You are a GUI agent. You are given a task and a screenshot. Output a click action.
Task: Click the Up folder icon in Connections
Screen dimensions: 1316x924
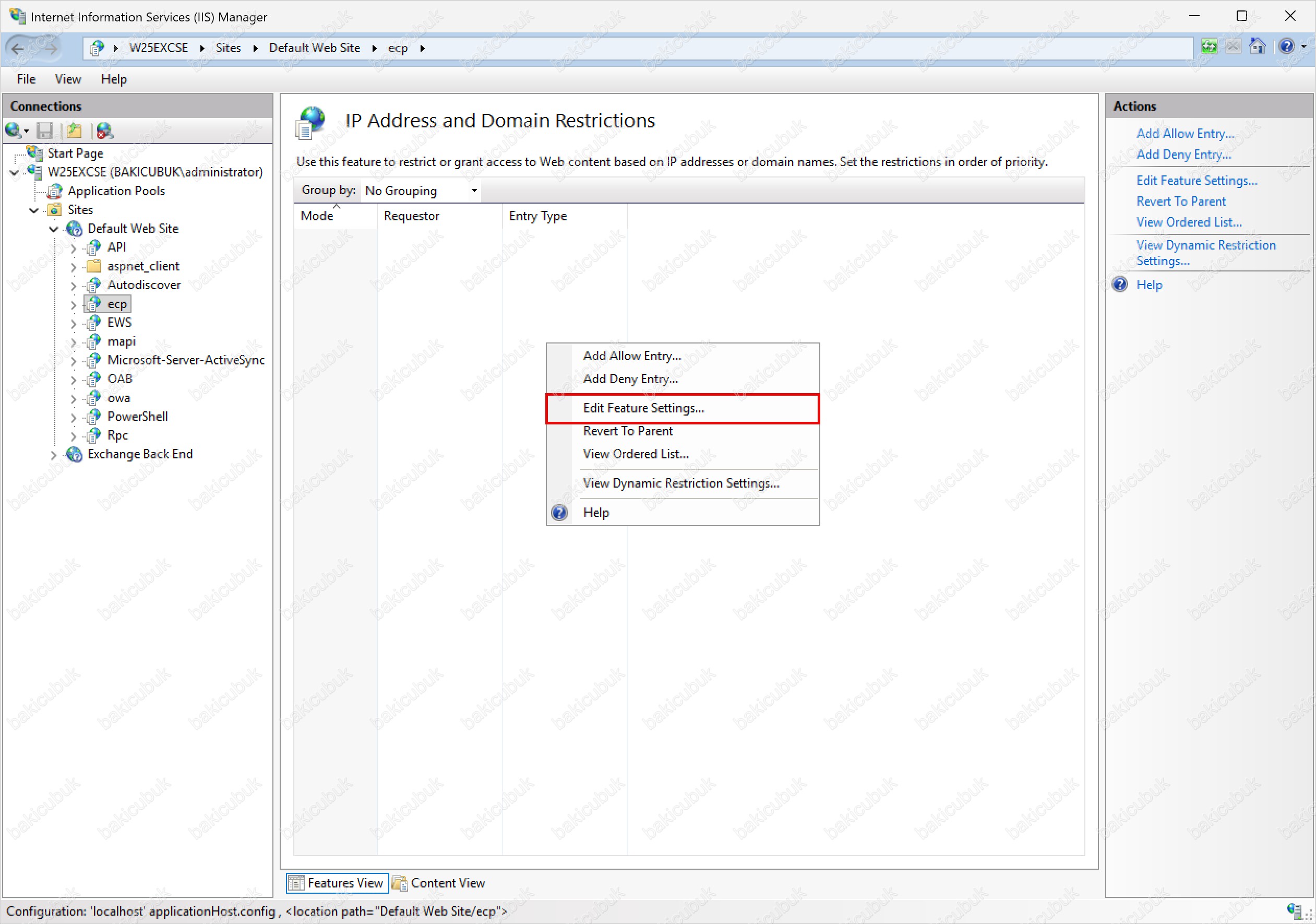74,131
